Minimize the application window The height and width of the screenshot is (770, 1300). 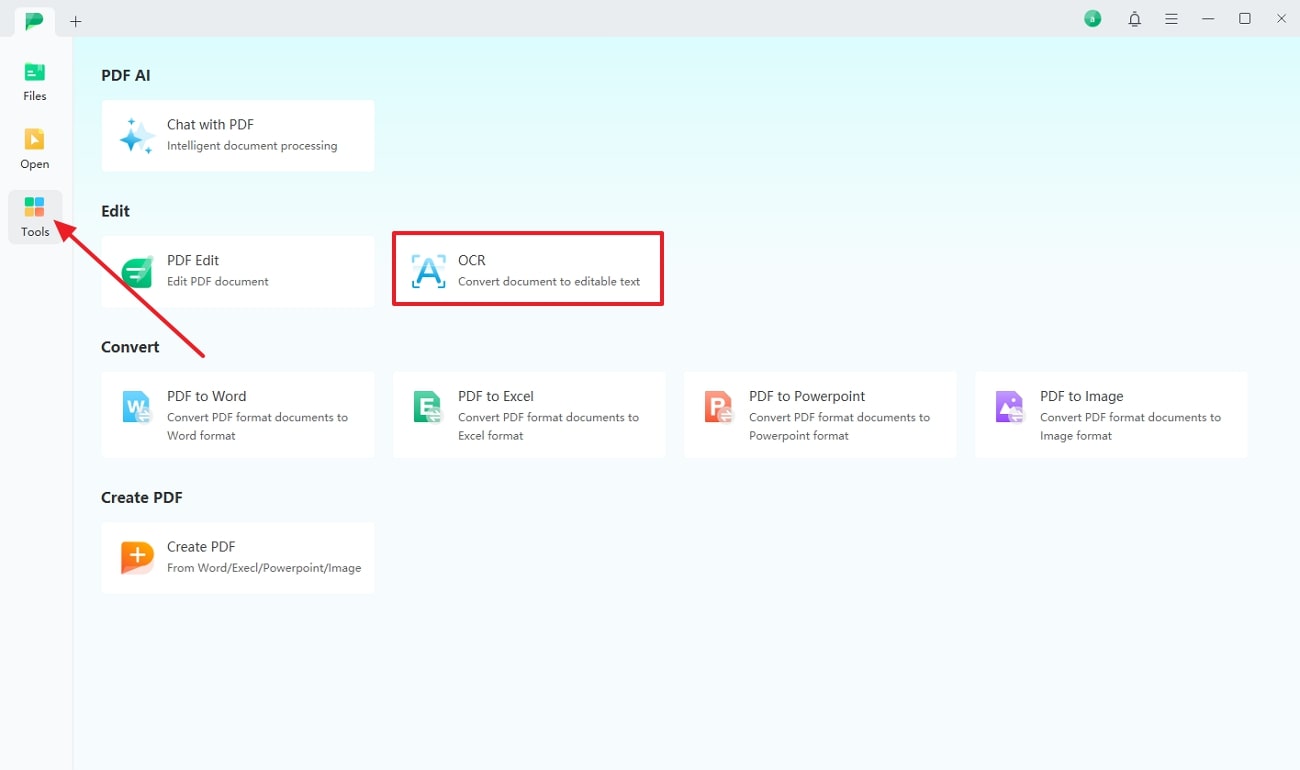click(x=1209, y=19)
